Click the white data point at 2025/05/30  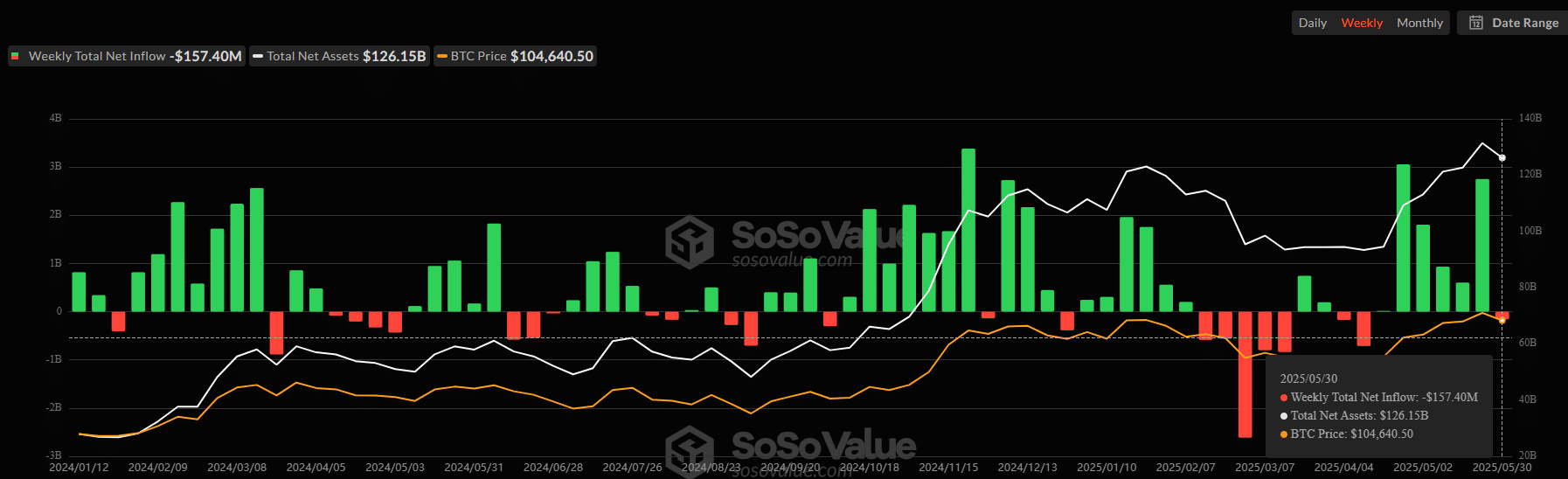click(x=1502, y=158)
